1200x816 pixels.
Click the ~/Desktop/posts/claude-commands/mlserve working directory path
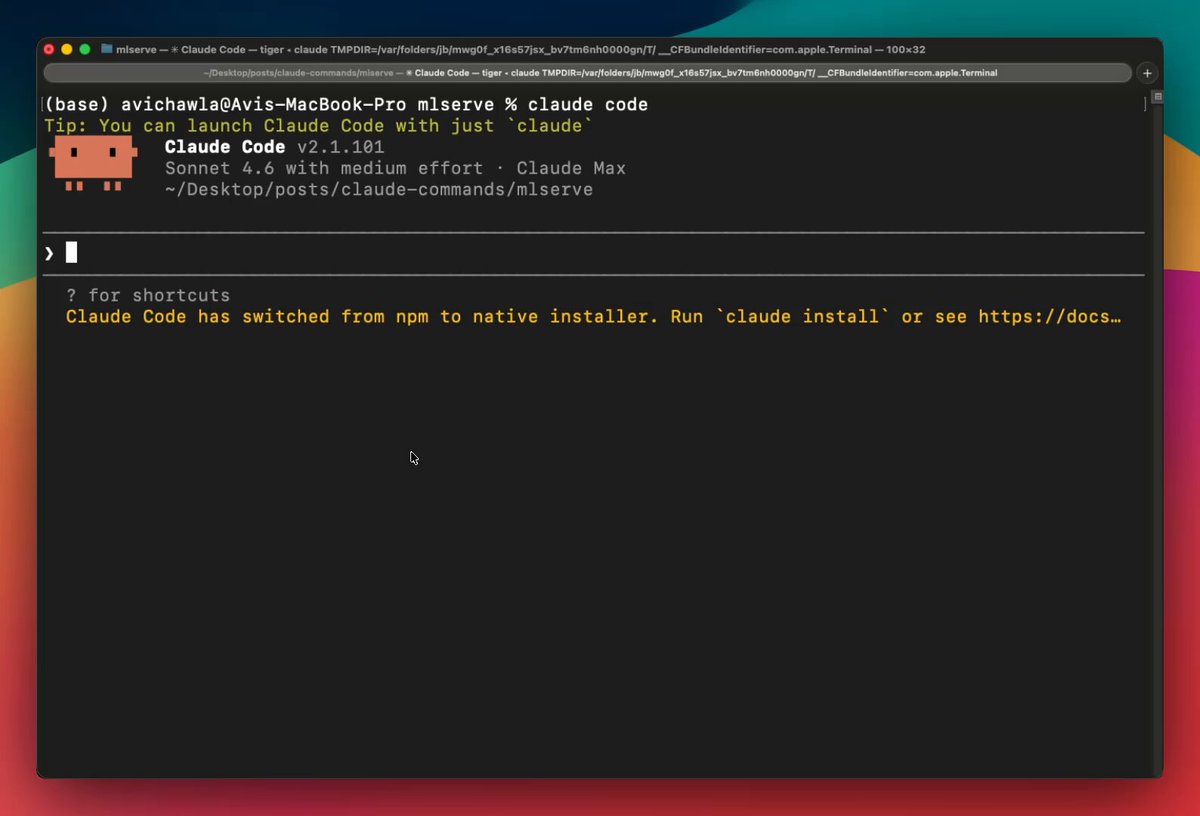379,189
